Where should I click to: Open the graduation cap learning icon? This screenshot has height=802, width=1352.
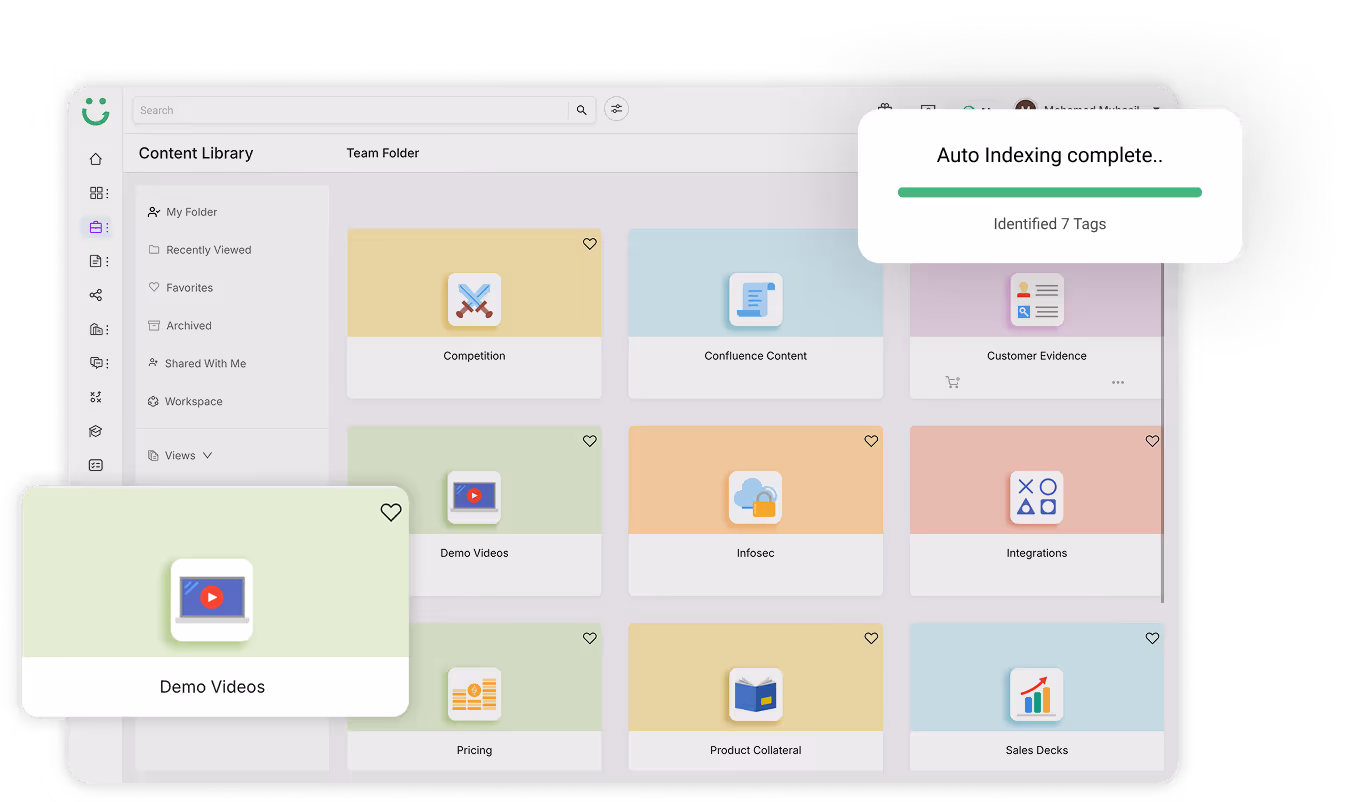coord(96,431)
